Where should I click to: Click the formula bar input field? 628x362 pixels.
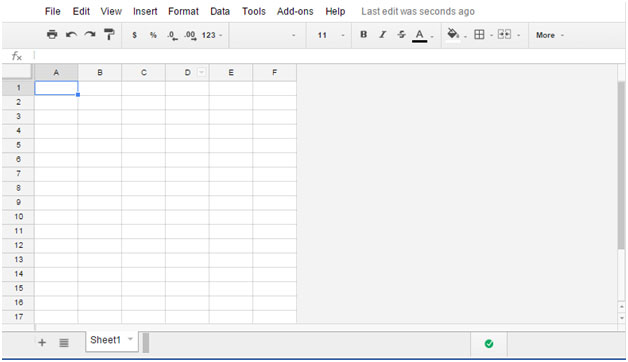[328, 56]
